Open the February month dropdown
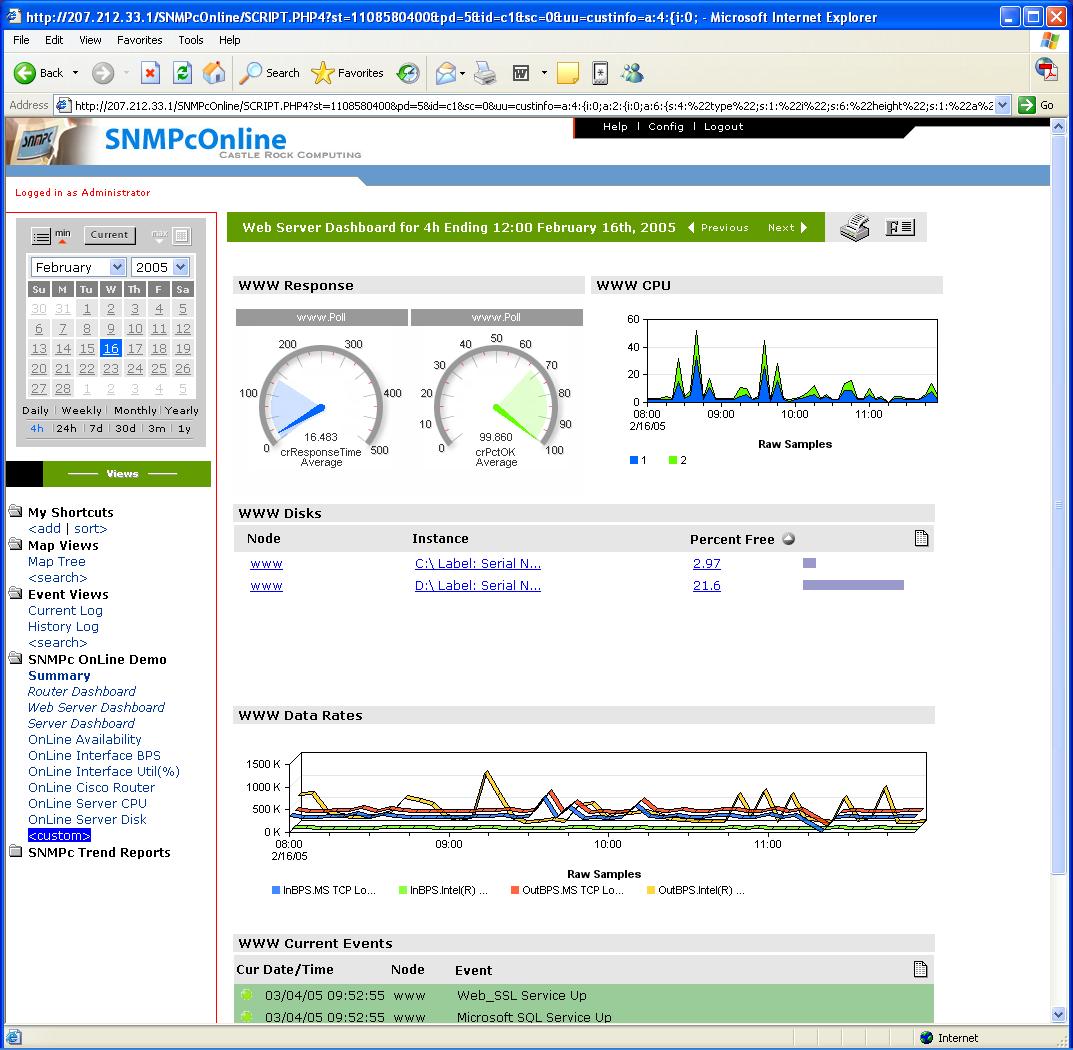The width and height of the screenshot is (1073, 1050). [117, 267]
